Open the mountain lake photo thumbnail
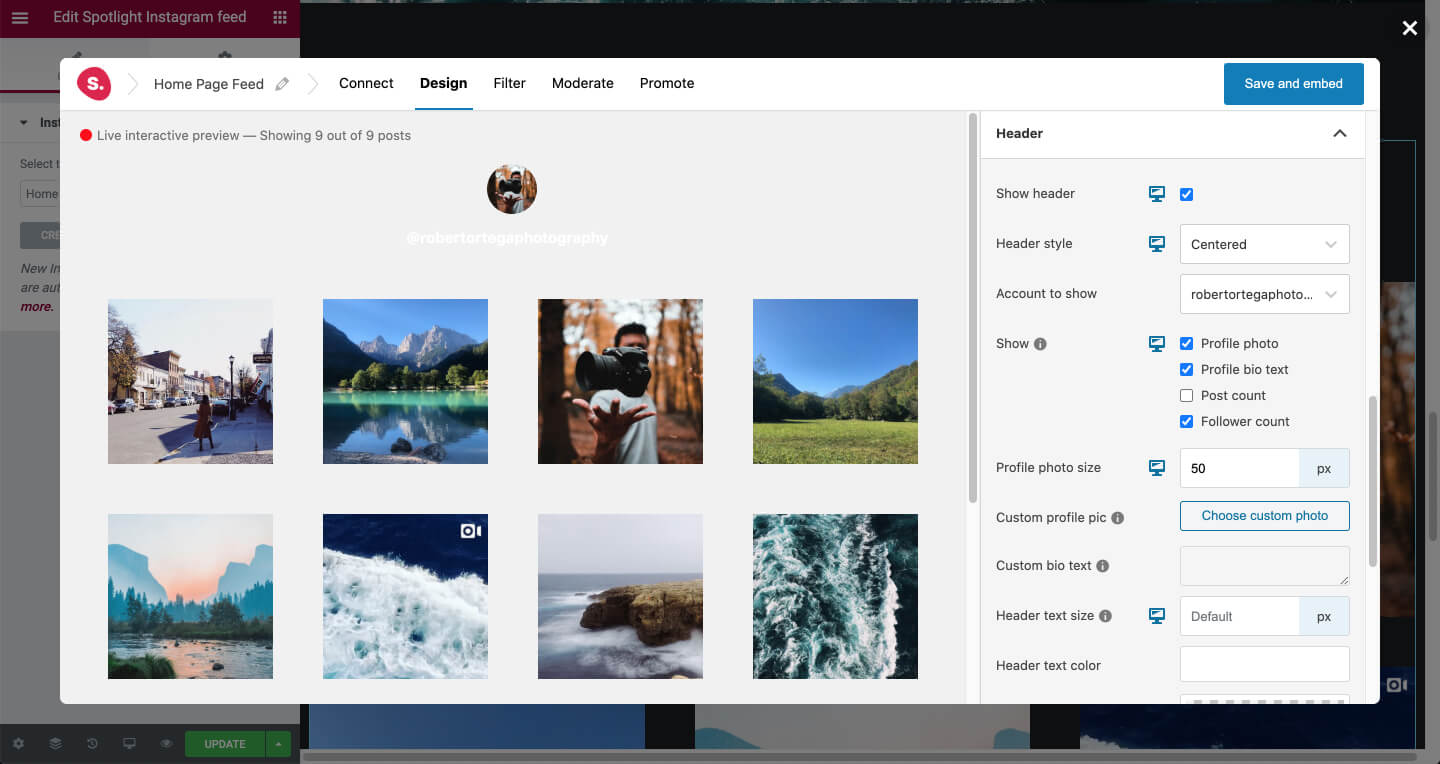1440x764 pixels. (405, 381)
